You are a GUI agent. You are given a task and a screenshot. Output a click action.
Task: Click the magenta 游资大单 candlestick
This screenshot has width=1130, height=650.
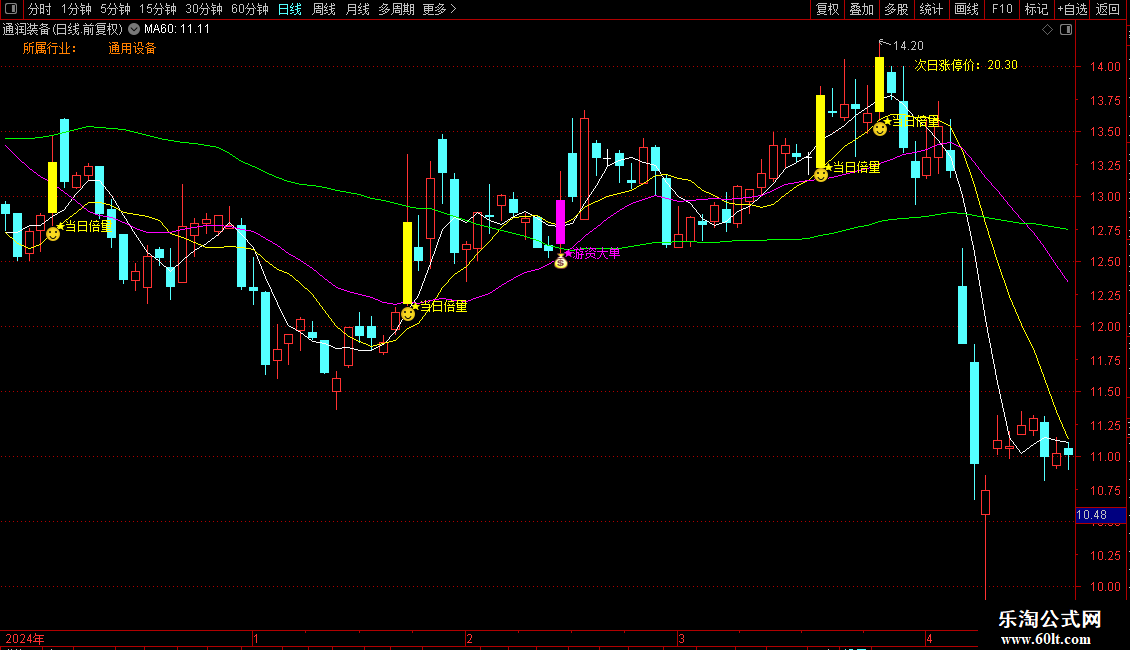tap(561, 222)
